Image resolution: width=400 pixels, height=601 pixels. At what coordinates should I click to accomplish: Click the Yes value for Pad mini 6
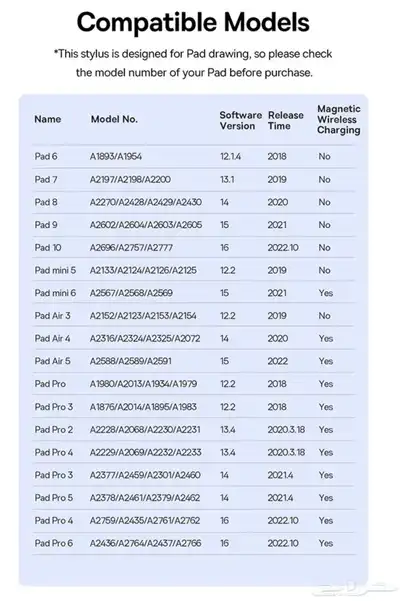click(326, 293)
